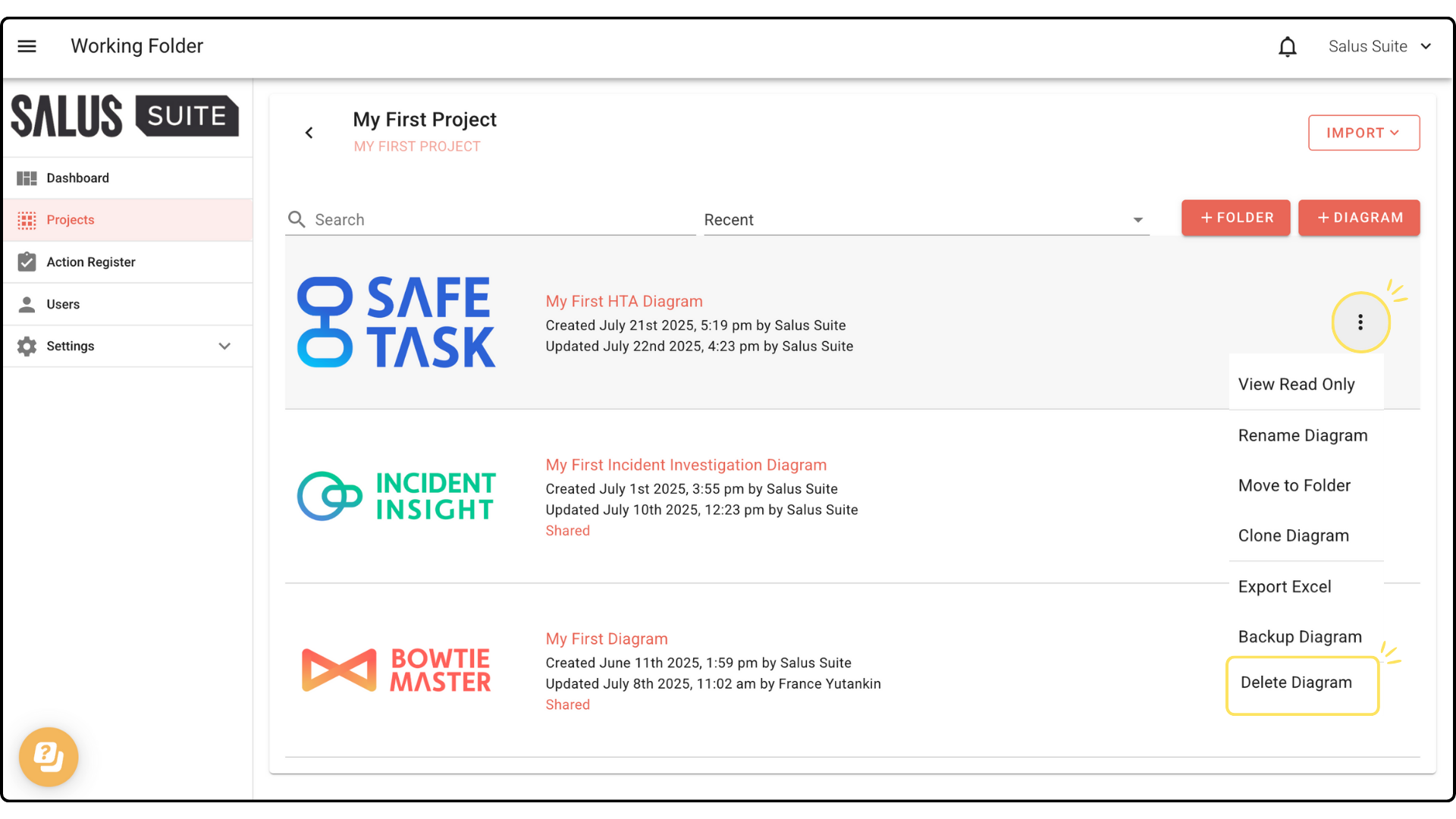Choose Clone Diagram in the context menu
1456x819 pixels.
tap(1293, 535)
